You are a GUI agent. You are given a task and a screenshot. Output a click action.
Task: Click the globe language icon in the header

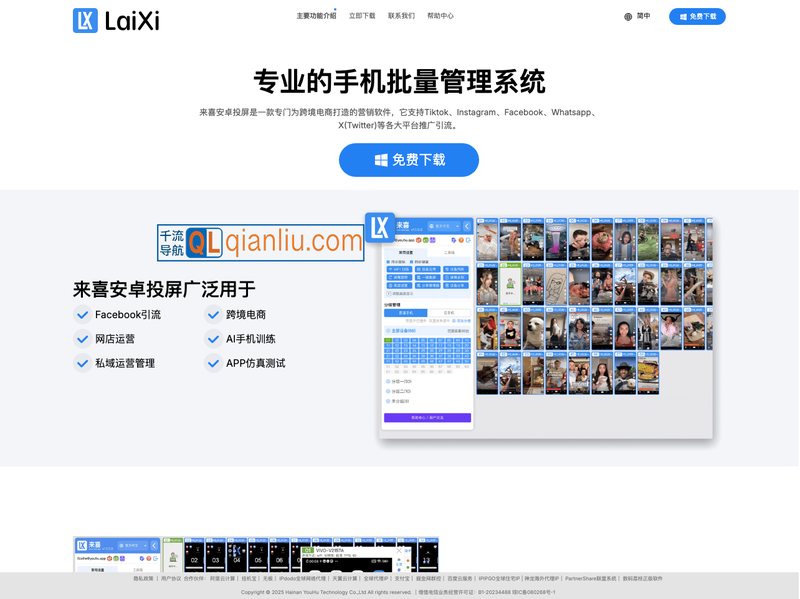(x=629, y=16)
